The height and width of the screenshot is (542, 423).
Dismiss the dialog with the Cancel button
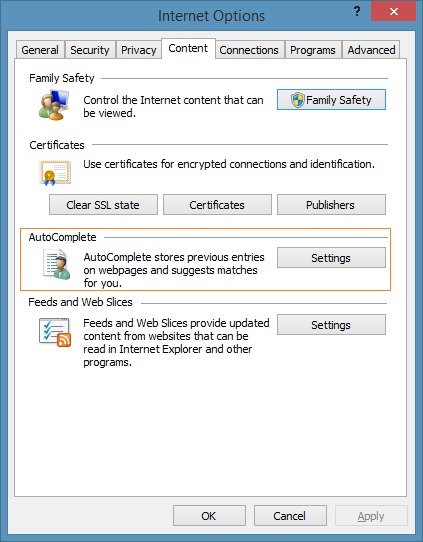tap(290, 516)
